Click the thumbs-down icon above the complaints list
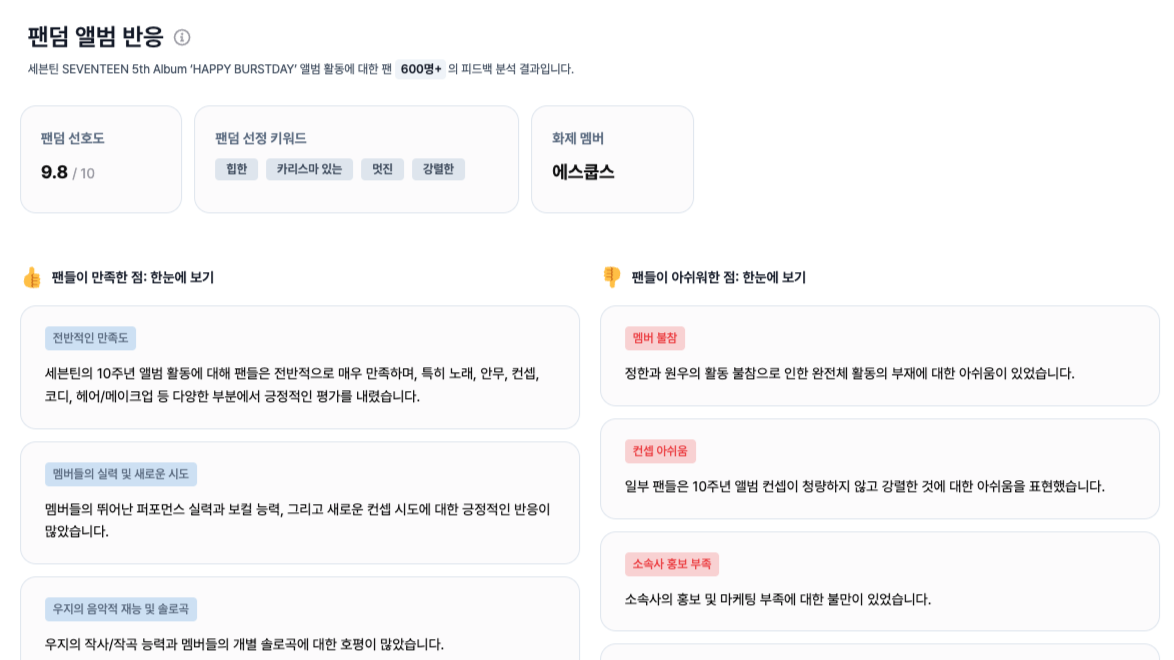This screenshot has width=1174, height=660. [612, 277]
